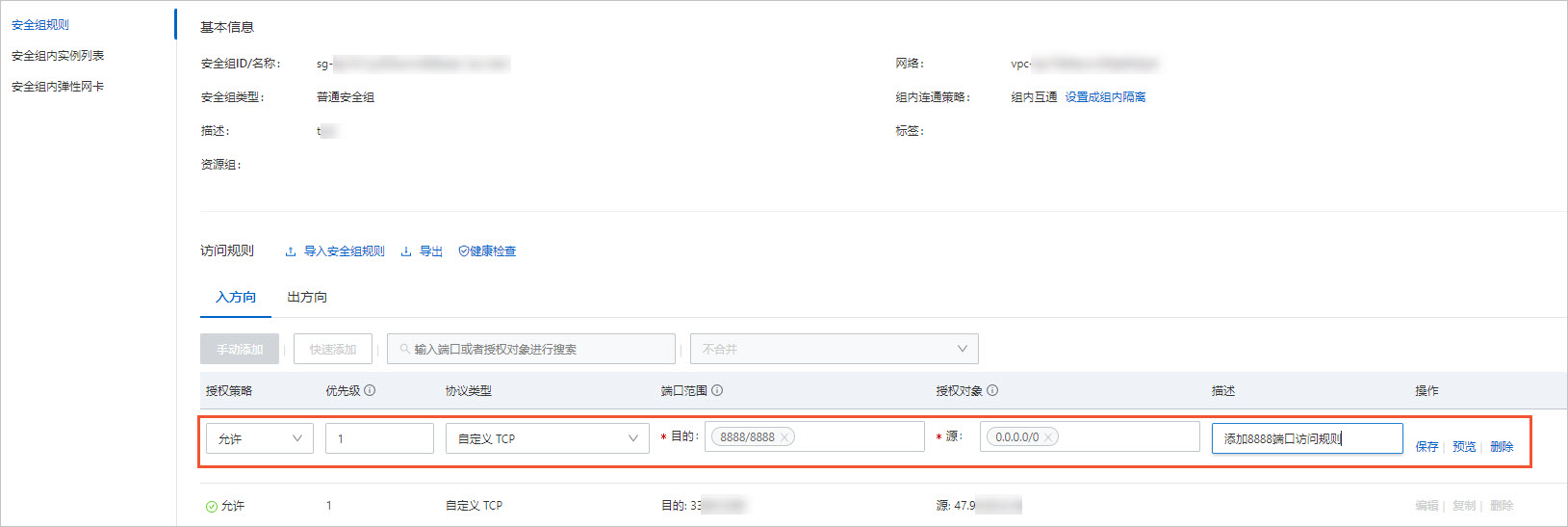The height and width of the screenshot is (527, 1568).
Task: Click the info icon next to 优先级
Action: point(370,390)
